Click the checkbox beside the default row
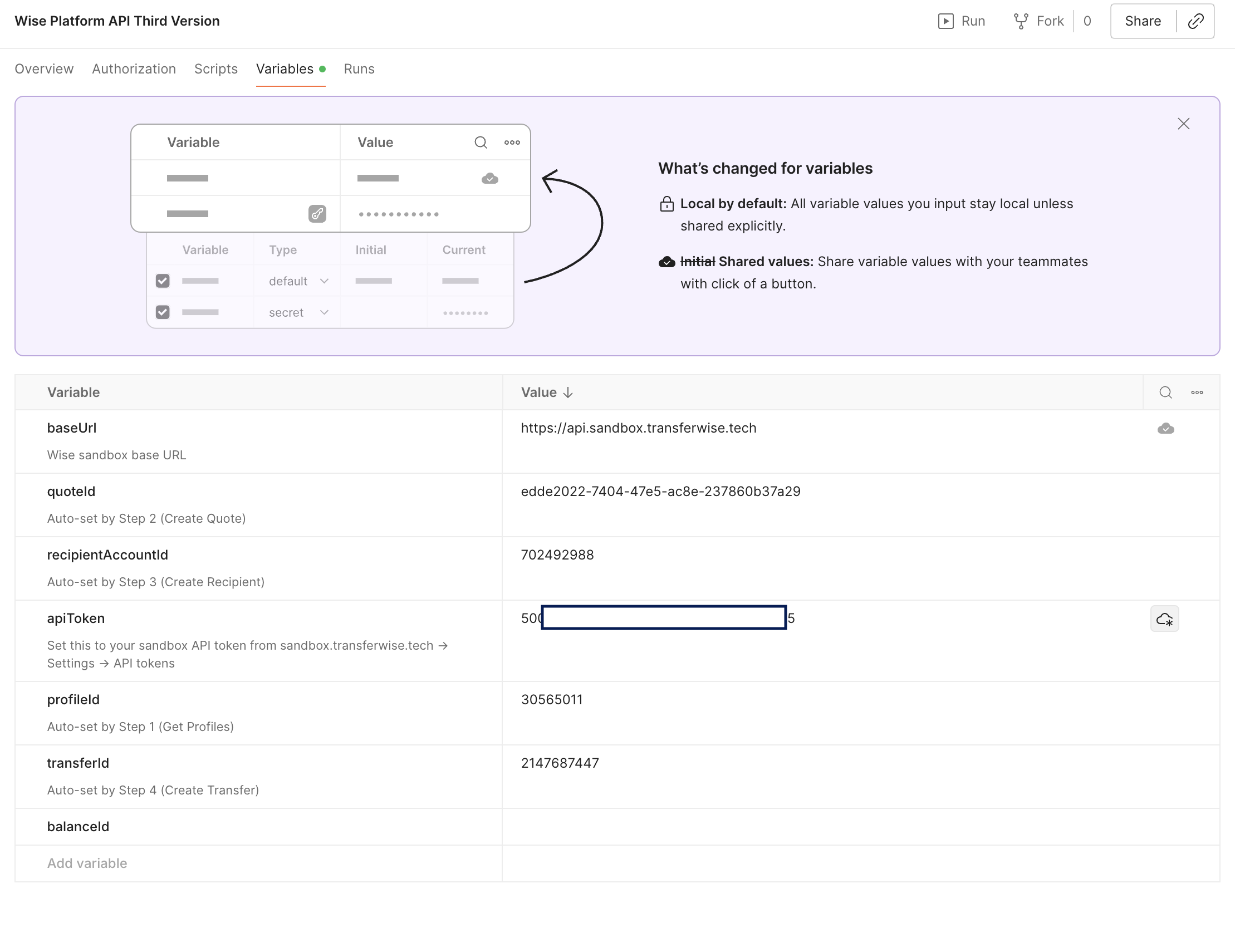 click(x=163, y=281)
